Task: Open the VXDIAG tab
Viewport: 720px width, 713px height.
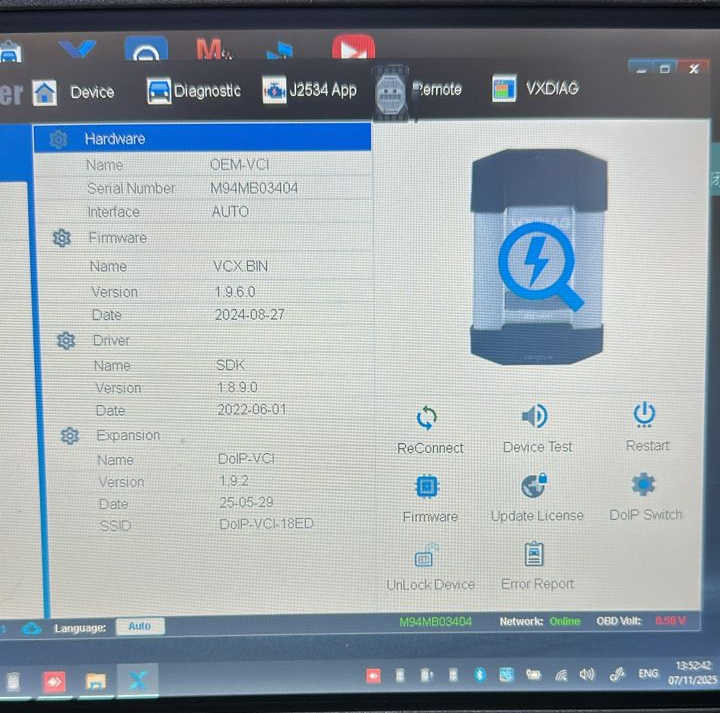Action: (x=536, y=89)
